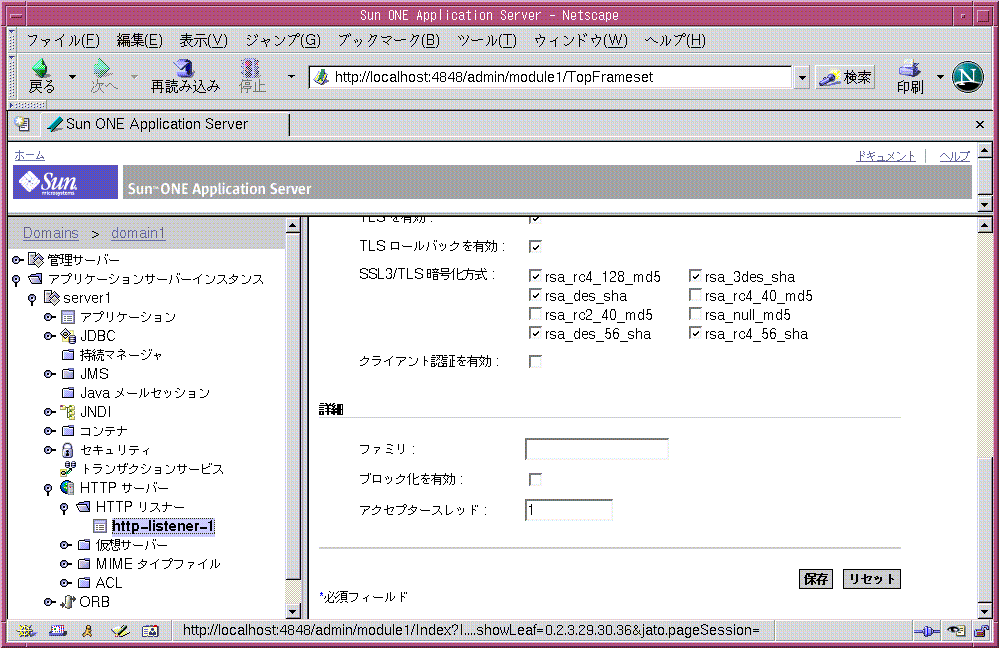Enable ブロック化を有効 checkbox
The width and height of the screenshot is (999, 648).
coord(535,480)
